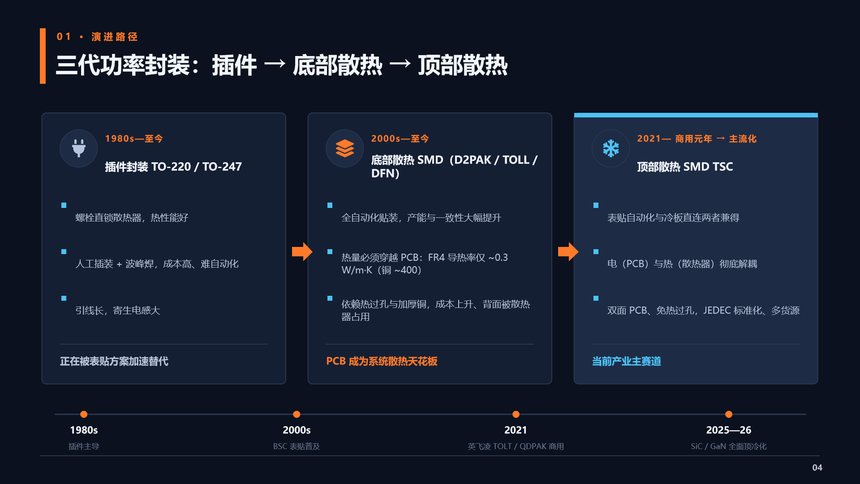860x484 pixels.
Task: Select the 2025—26 timeline dot
Action: tap(728, 414)
